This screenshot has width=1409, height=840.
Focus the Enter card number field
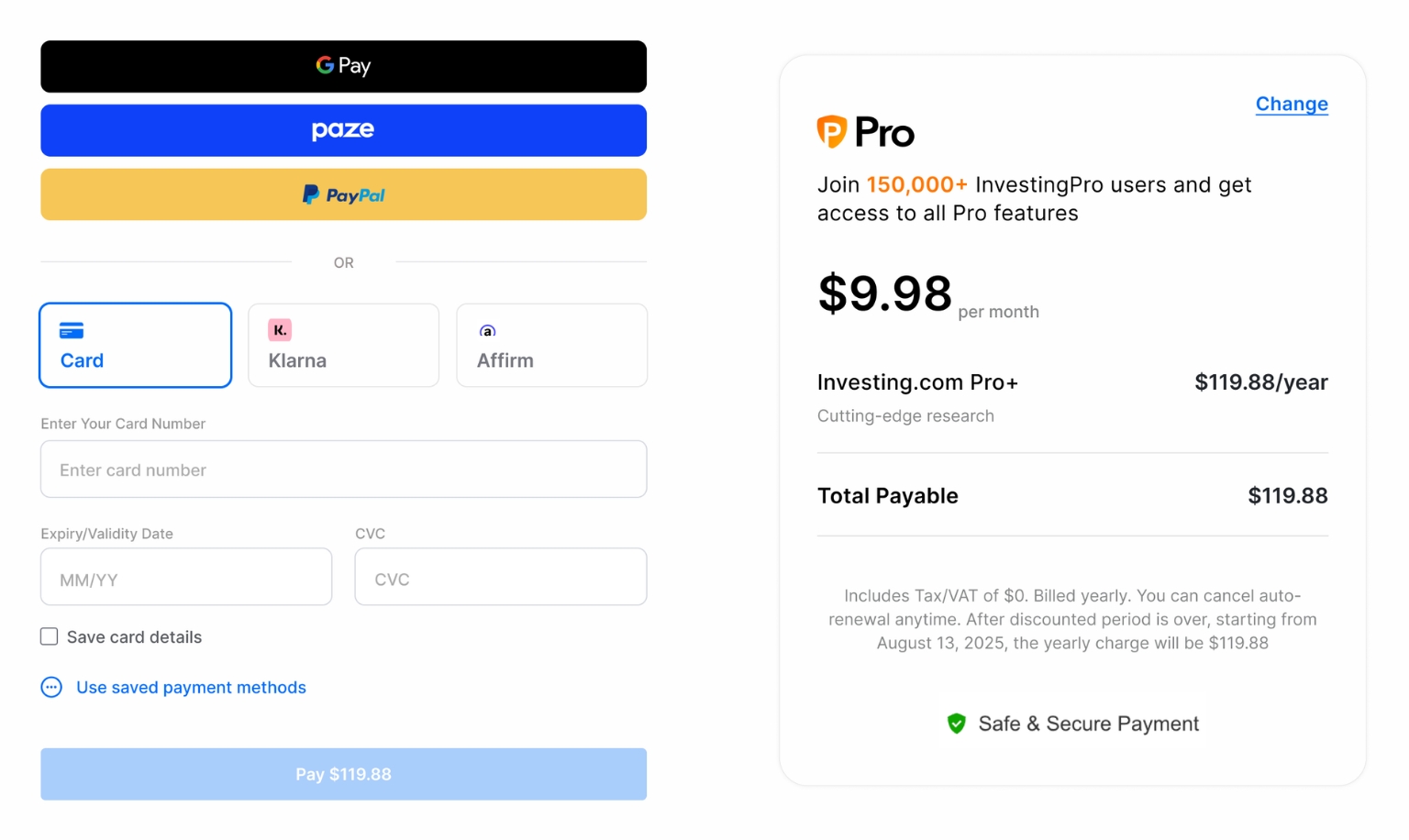click(x=344, y=470)
